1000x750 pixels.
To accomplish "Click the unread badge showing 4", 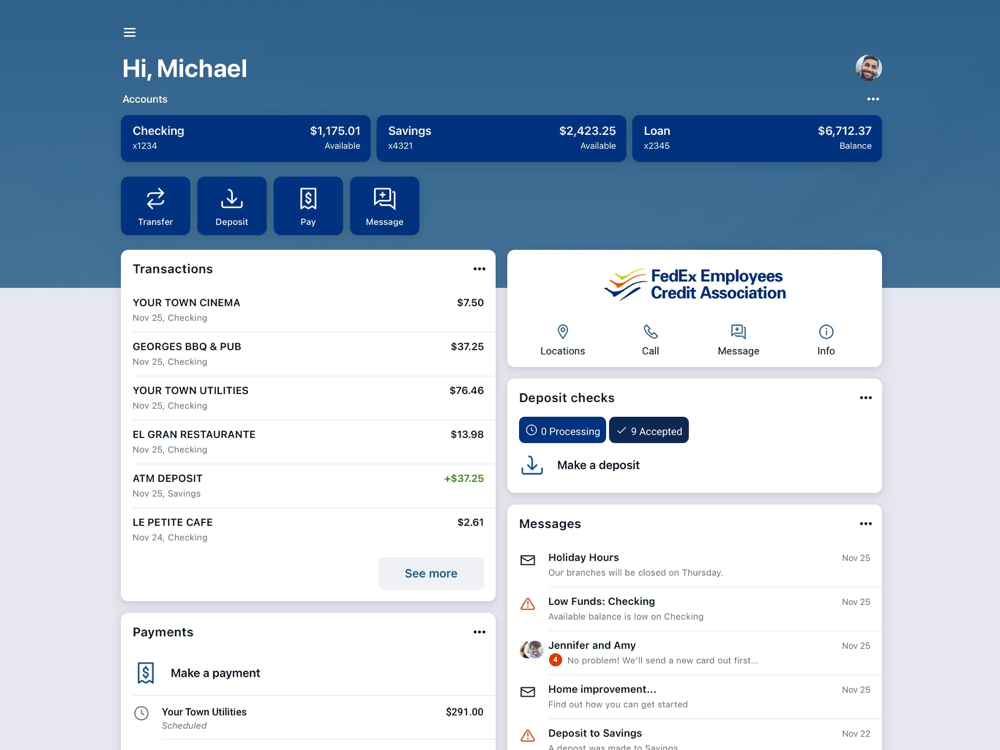I will click(x=555, y=660).
